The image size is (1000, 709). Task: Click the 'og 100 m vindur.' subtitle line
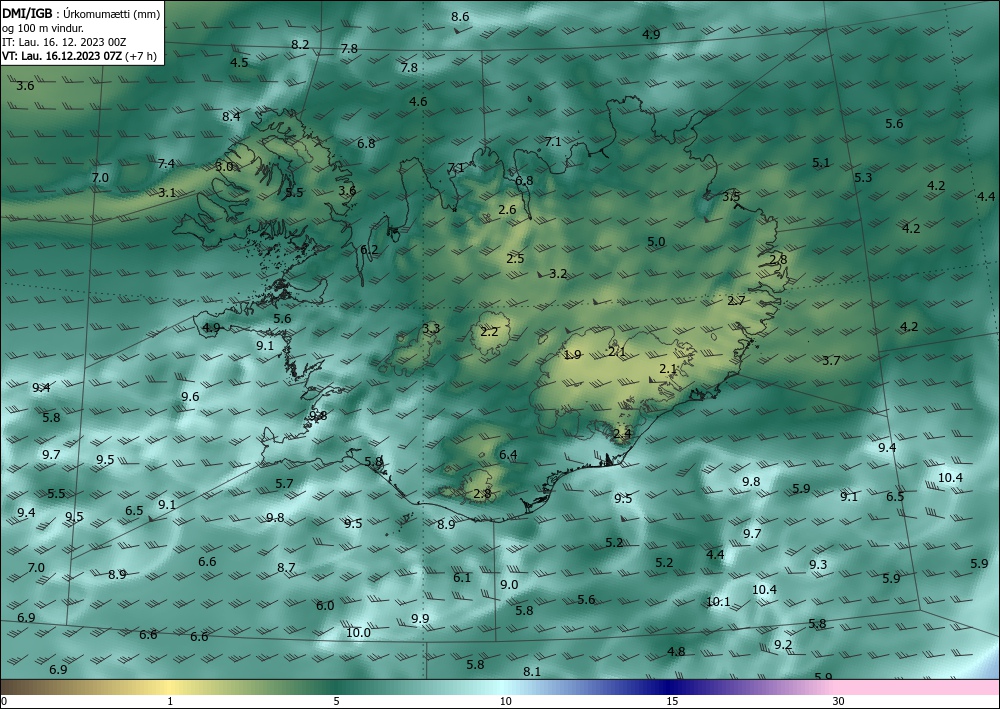coord(42,28)
